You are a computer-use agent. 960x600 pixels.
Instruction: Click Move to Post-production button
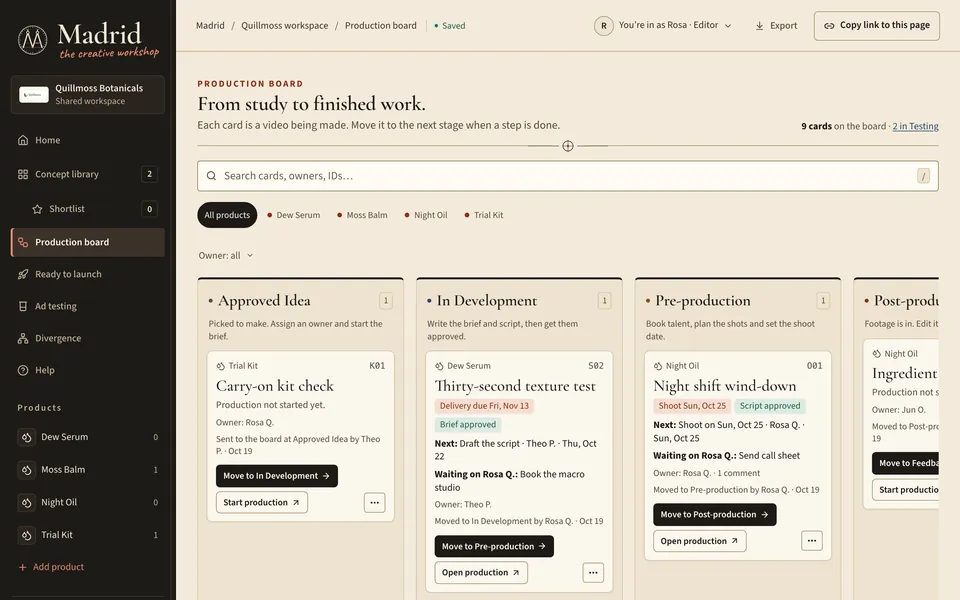click(x=714, y=515)
